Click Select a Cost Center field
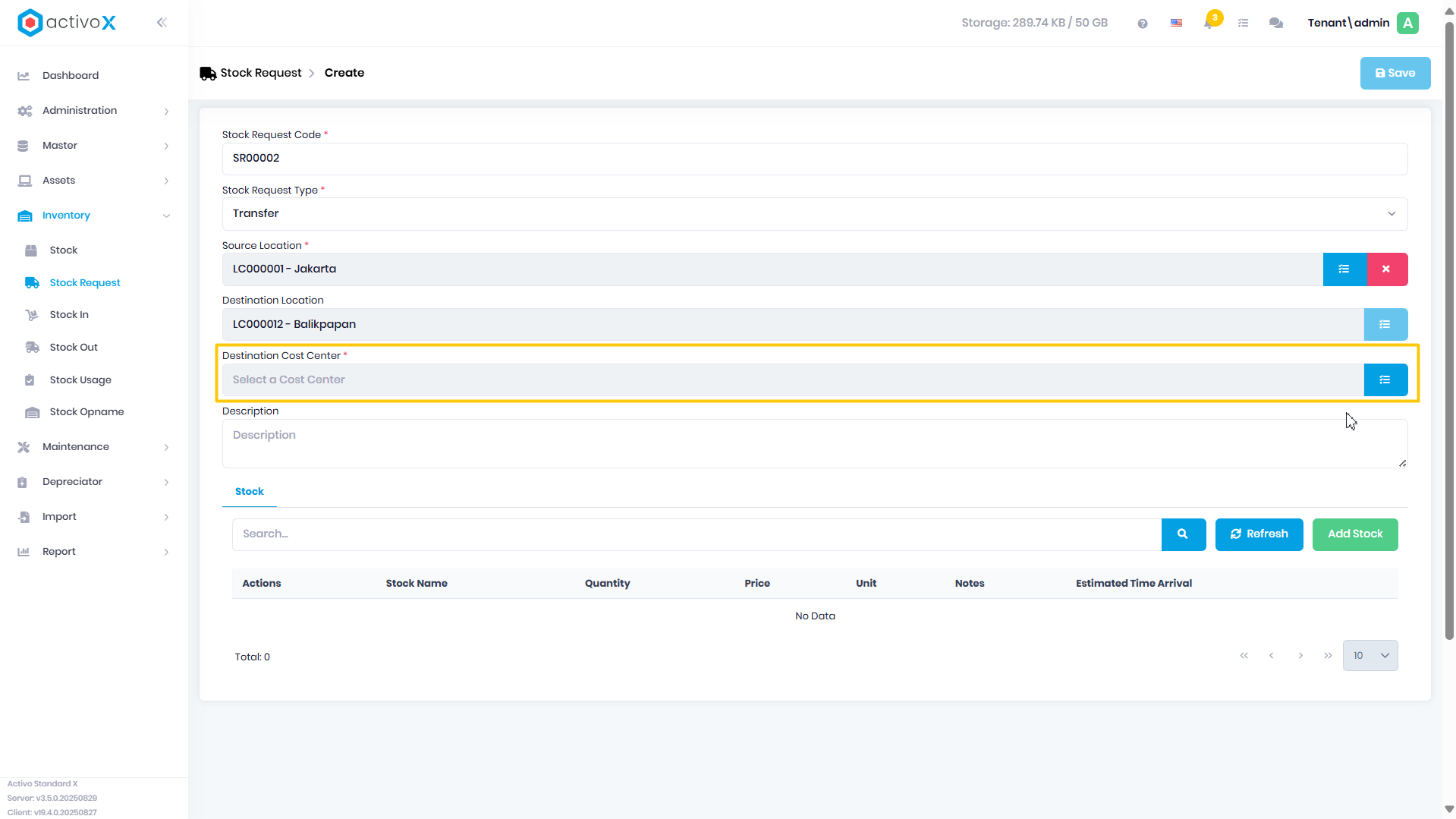 [793, 380]
